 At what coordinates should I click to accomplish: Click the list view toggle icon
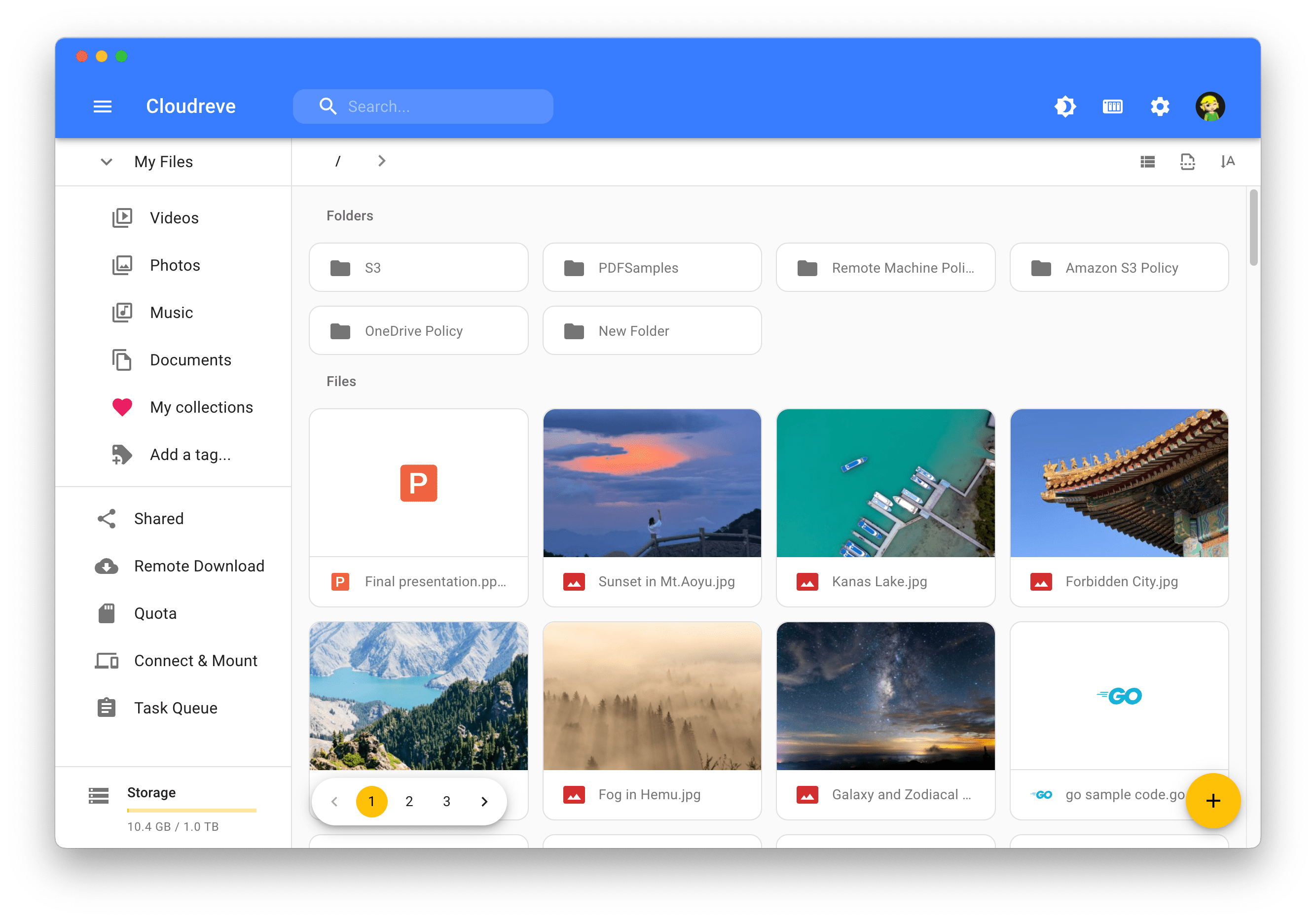click(x=1148, y=160)
